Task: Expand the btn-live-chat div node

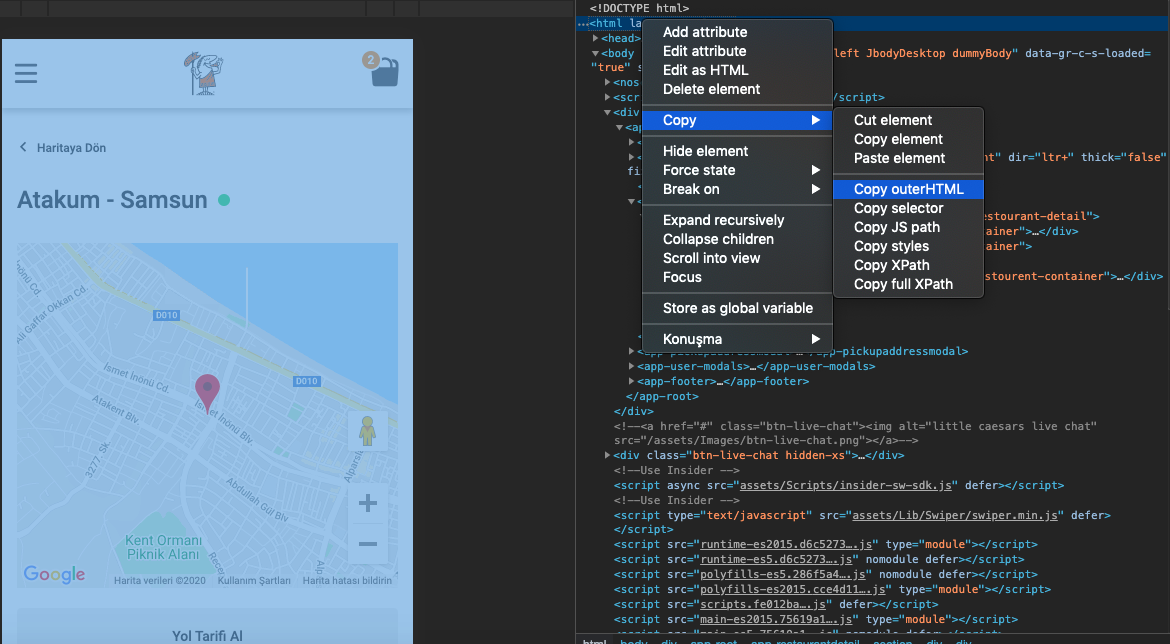Action: pos(607,455)
